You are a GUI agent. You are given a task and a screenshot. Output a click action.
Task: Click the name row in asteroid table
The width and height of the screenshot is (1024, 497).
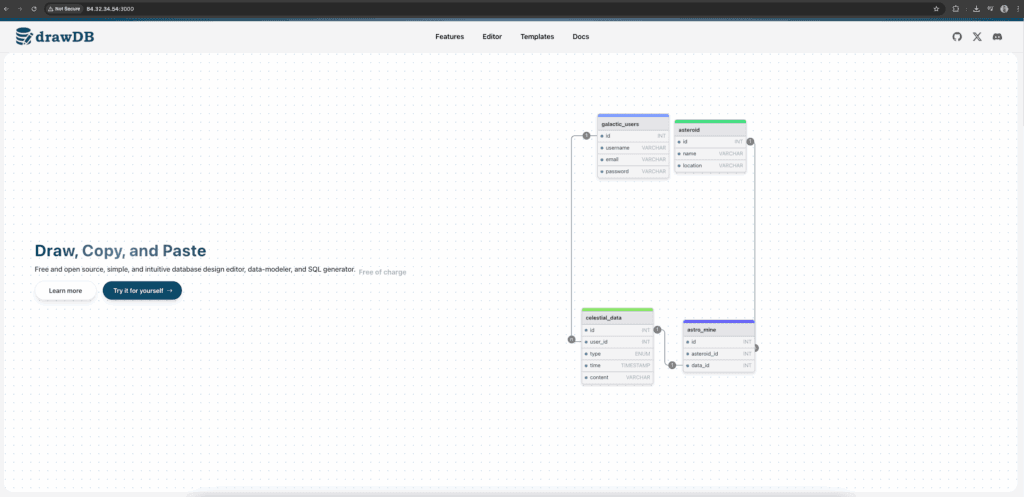710,153
